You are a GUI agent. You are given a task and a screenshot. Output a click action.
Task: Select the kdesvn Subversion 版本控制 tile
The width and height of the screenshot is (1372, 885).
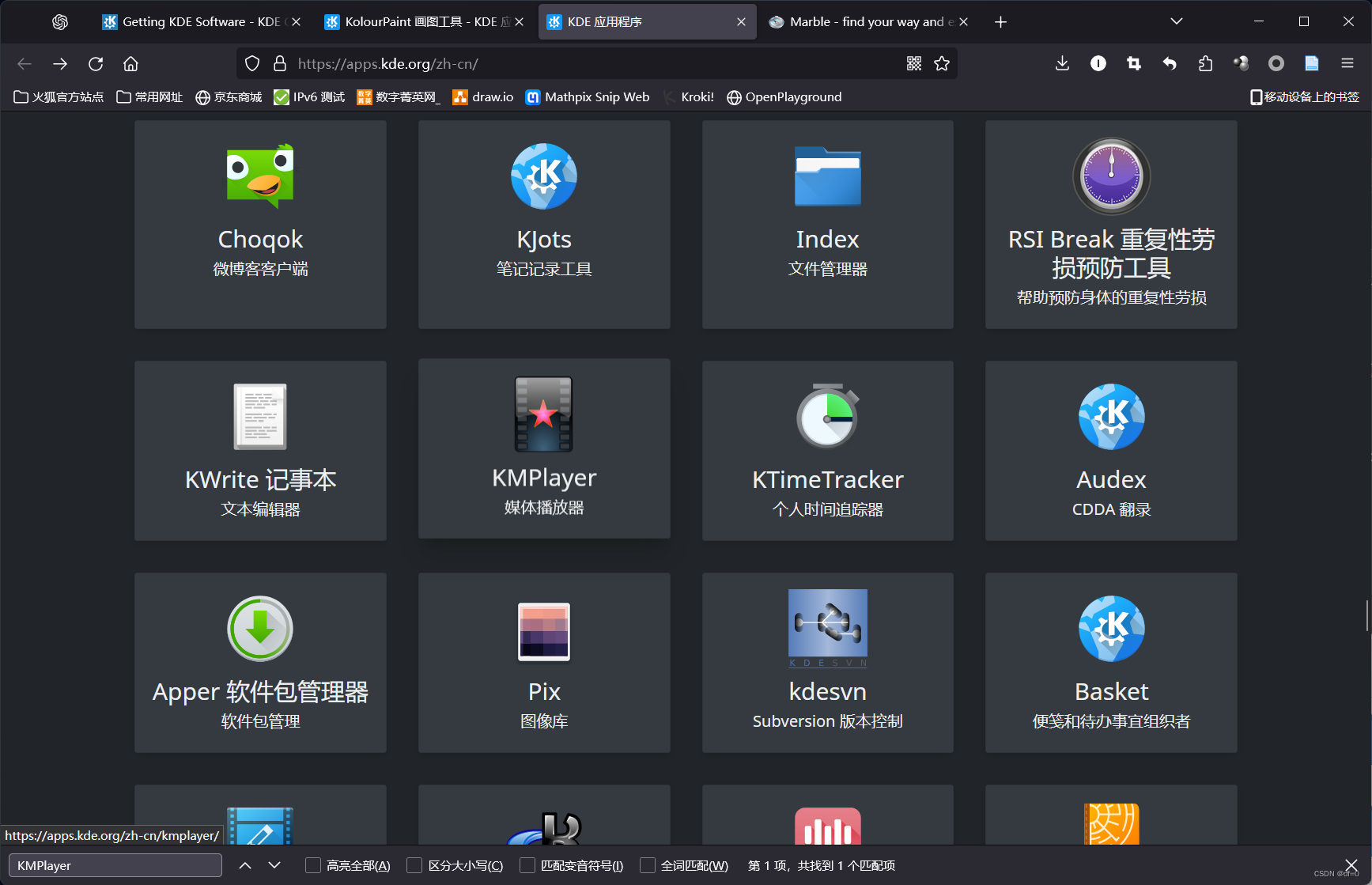pos(827,663)
